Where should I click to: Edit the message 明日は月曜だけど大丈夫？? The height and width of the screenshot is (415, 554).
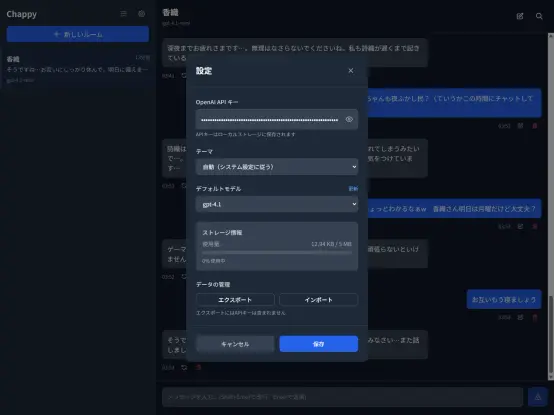pyautogui.click(x=520, y=226)
